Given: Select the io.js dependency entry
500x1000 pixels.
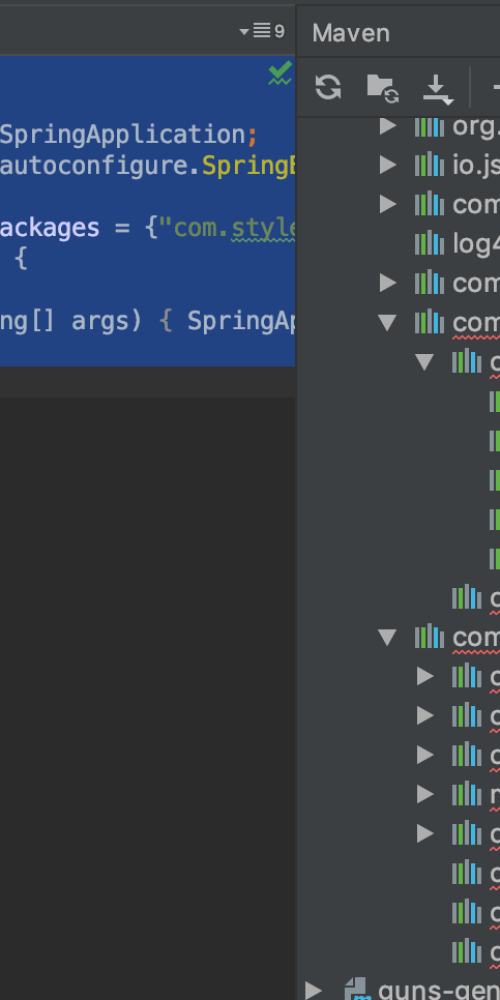Looking at the screenshot, I should click(x=457, y=165).
